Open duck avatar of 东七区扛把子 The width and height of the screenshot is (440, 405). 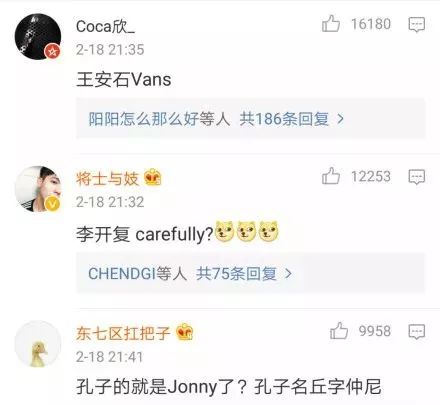38,344
